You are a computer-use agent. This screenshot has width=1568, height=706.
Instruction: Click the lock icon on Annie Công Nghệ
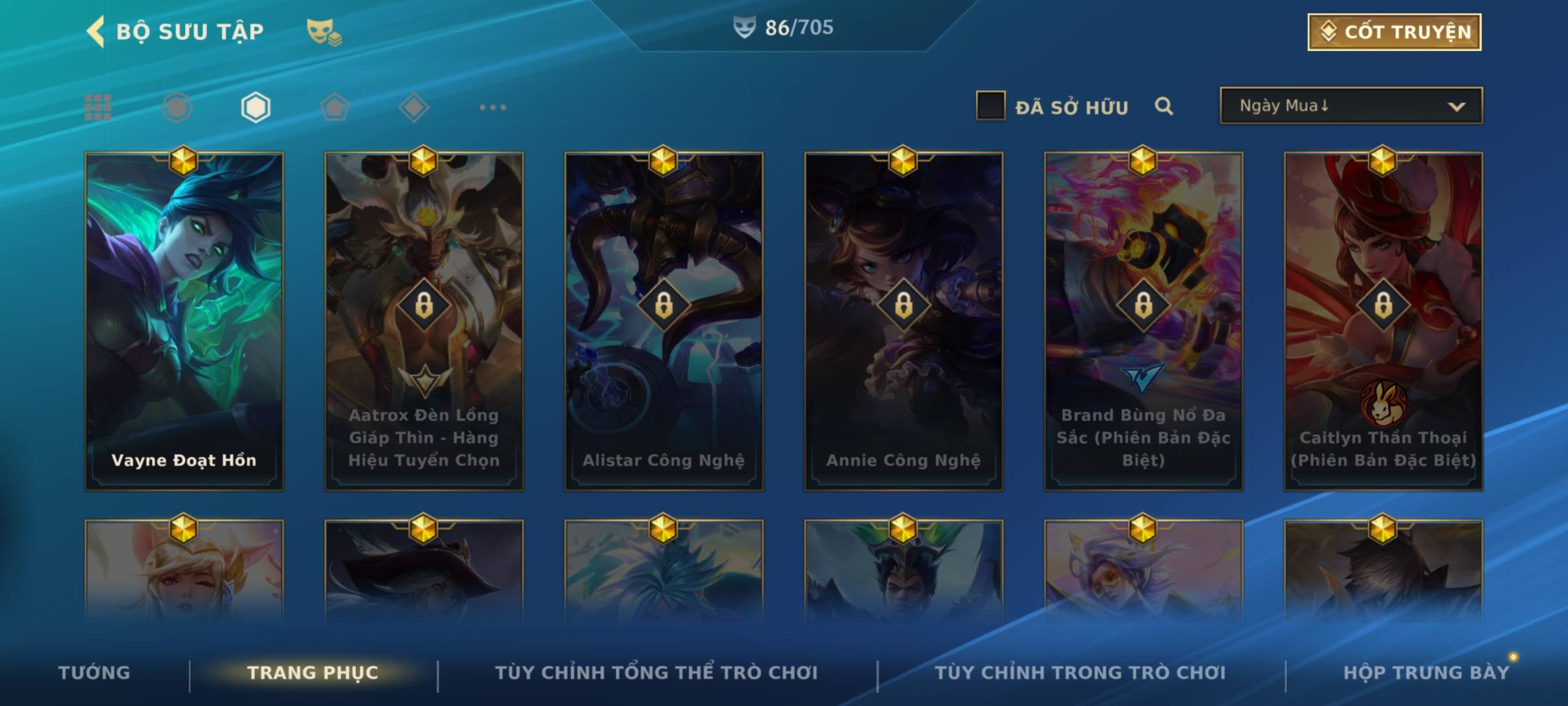(904, 305)
